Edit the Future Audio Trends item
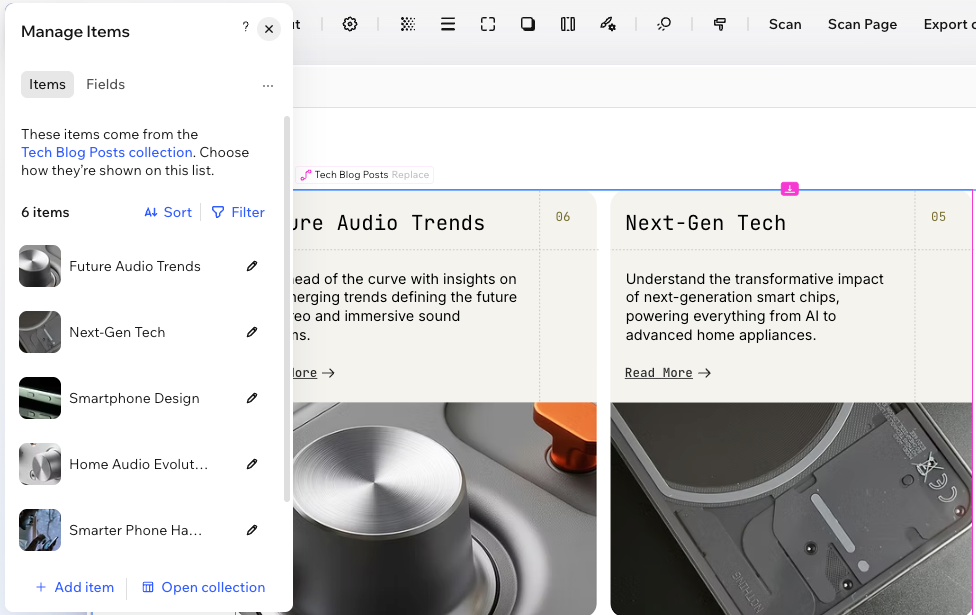 [x=251, y=266]
